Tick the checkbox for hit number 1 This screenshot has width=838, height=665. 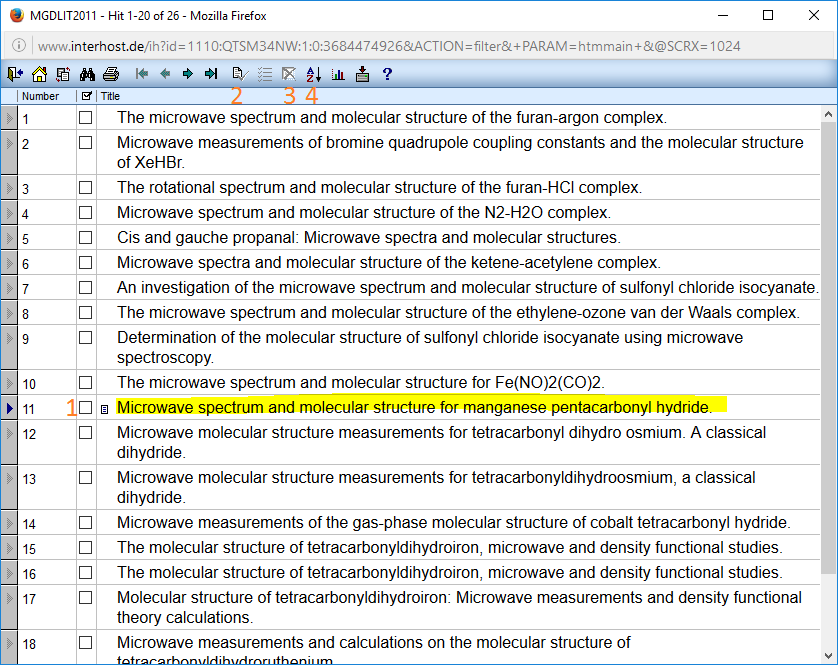click(x=86, y=118)
